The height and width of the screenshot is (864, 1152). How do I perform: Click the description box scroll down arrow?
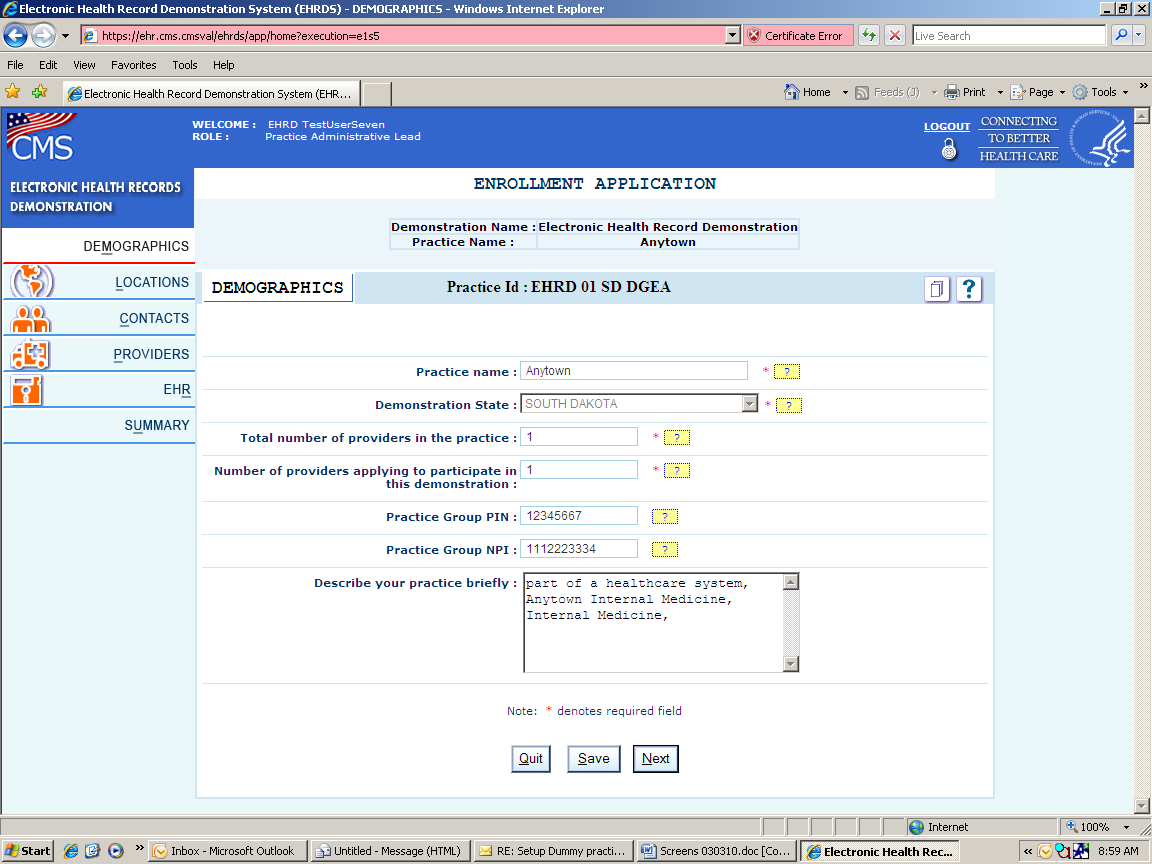(x=791, y=664)
